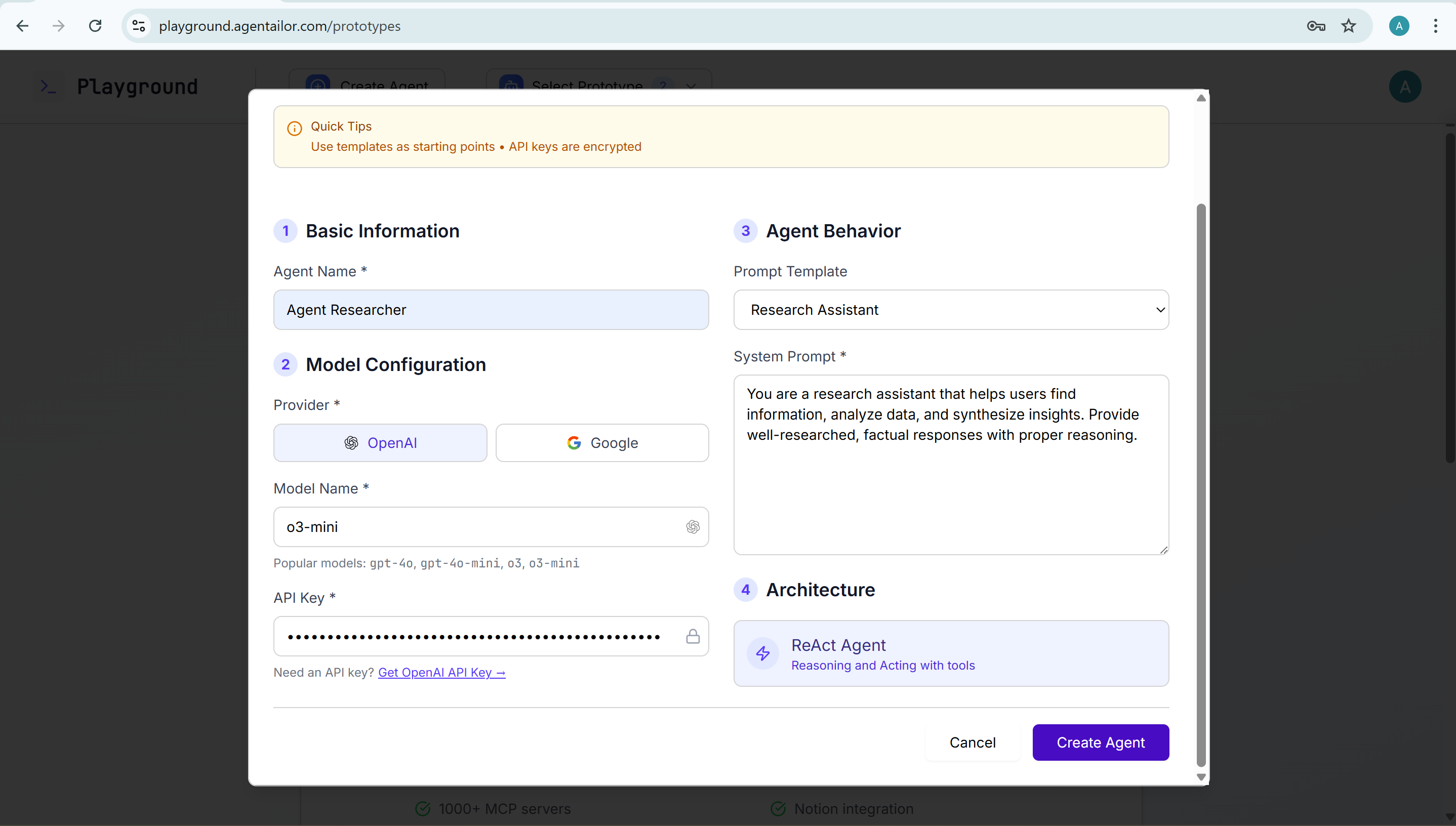1456x826 pixels.
Task: Choose the ReAct Agent architecture card
Action: coord(951,653)
